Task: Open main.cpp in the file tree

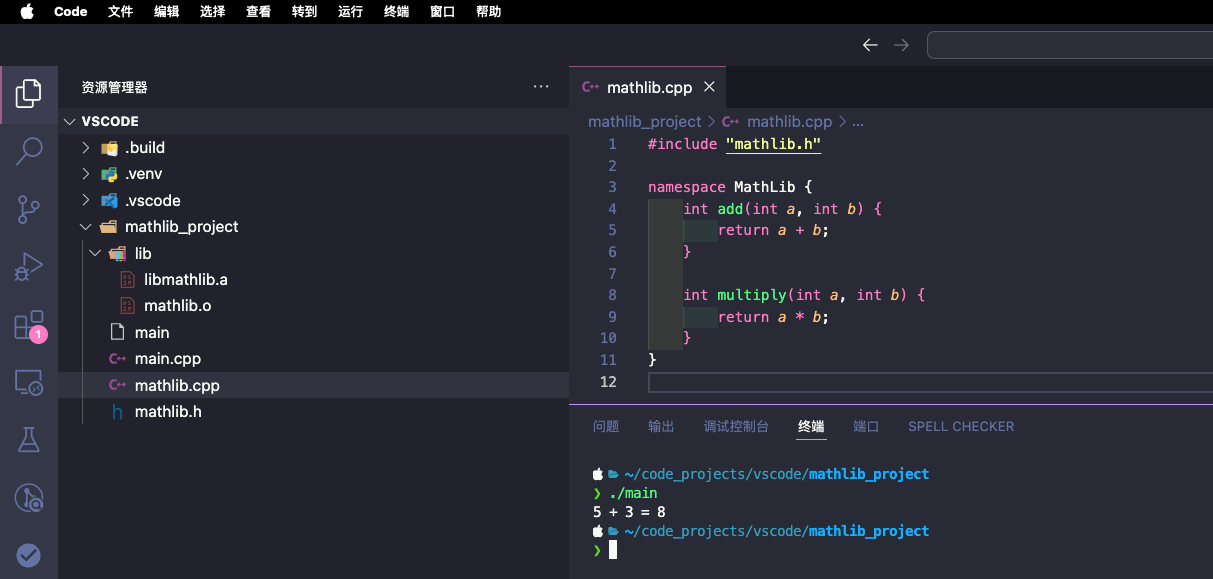Action: (x=167, y=359)
